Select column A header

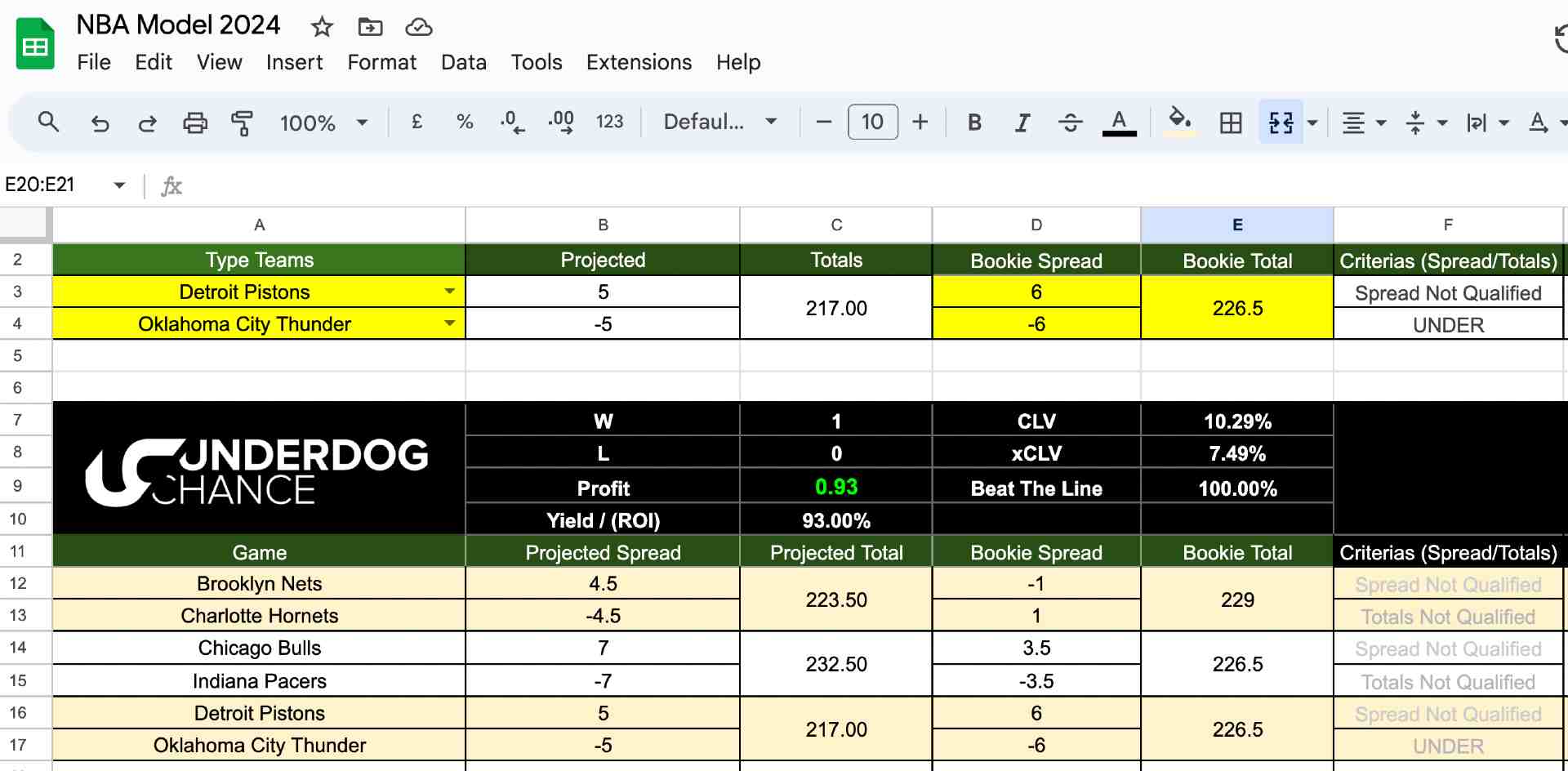[x=259, y=225]
